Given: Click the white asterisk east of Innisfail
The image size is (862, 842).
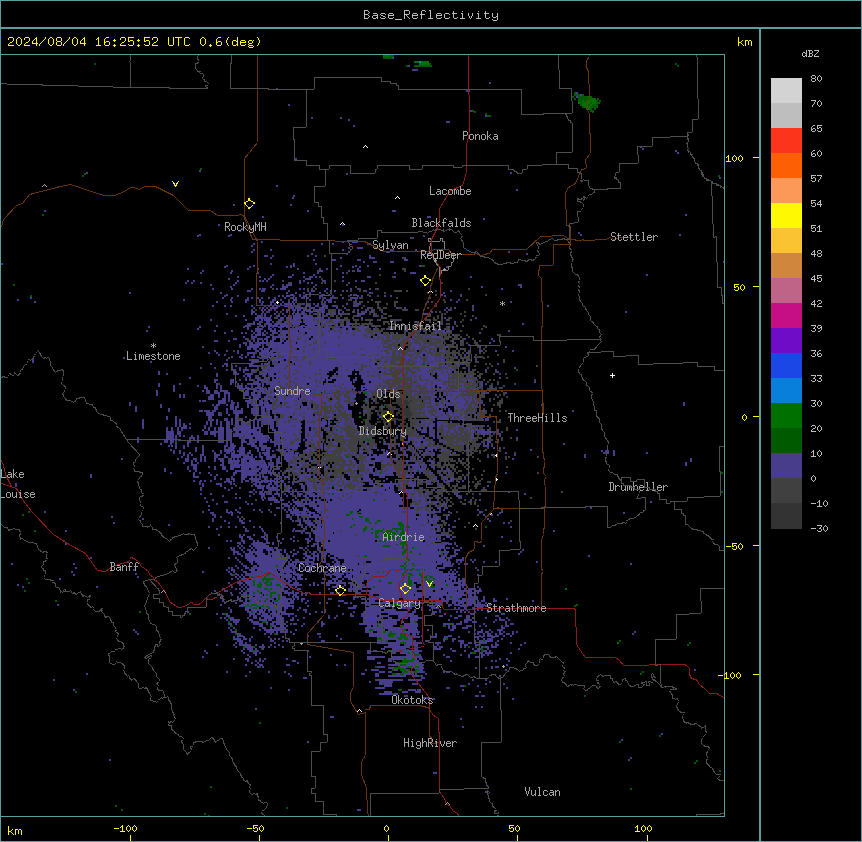Looking at the screenshot, I should (502, 303).
